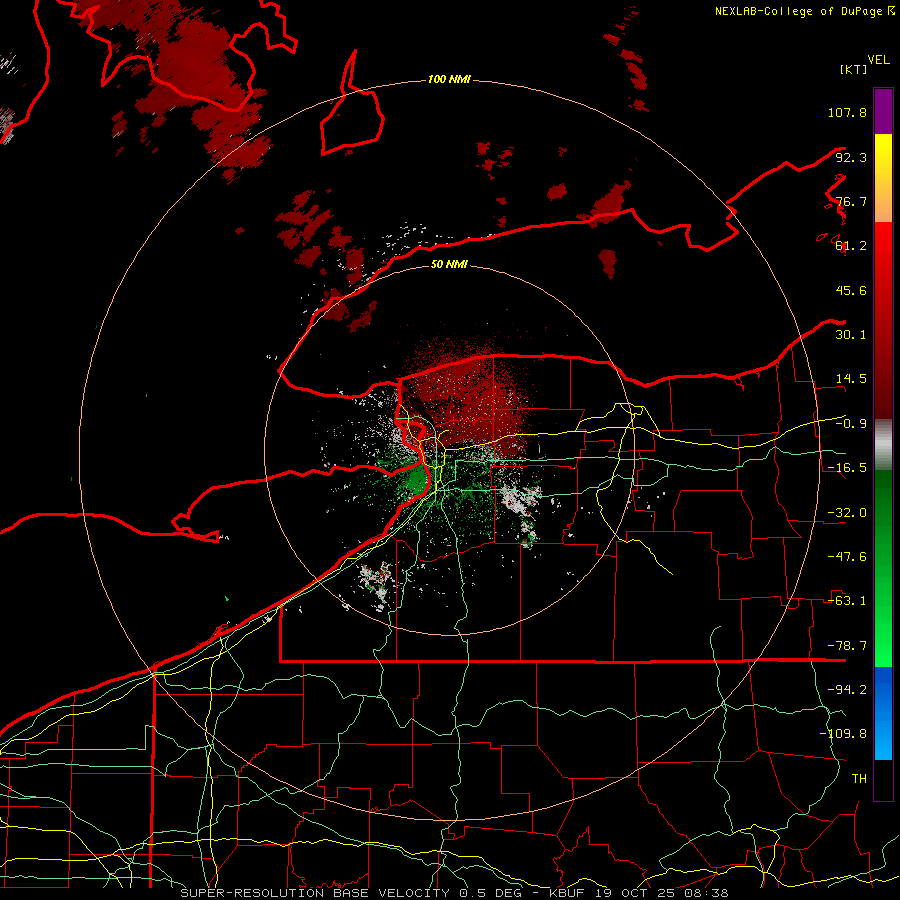Select the blue segment of the velocity color bar
Image resolution: width=900 pixels, height=900 pixels.
coord(883,713)
